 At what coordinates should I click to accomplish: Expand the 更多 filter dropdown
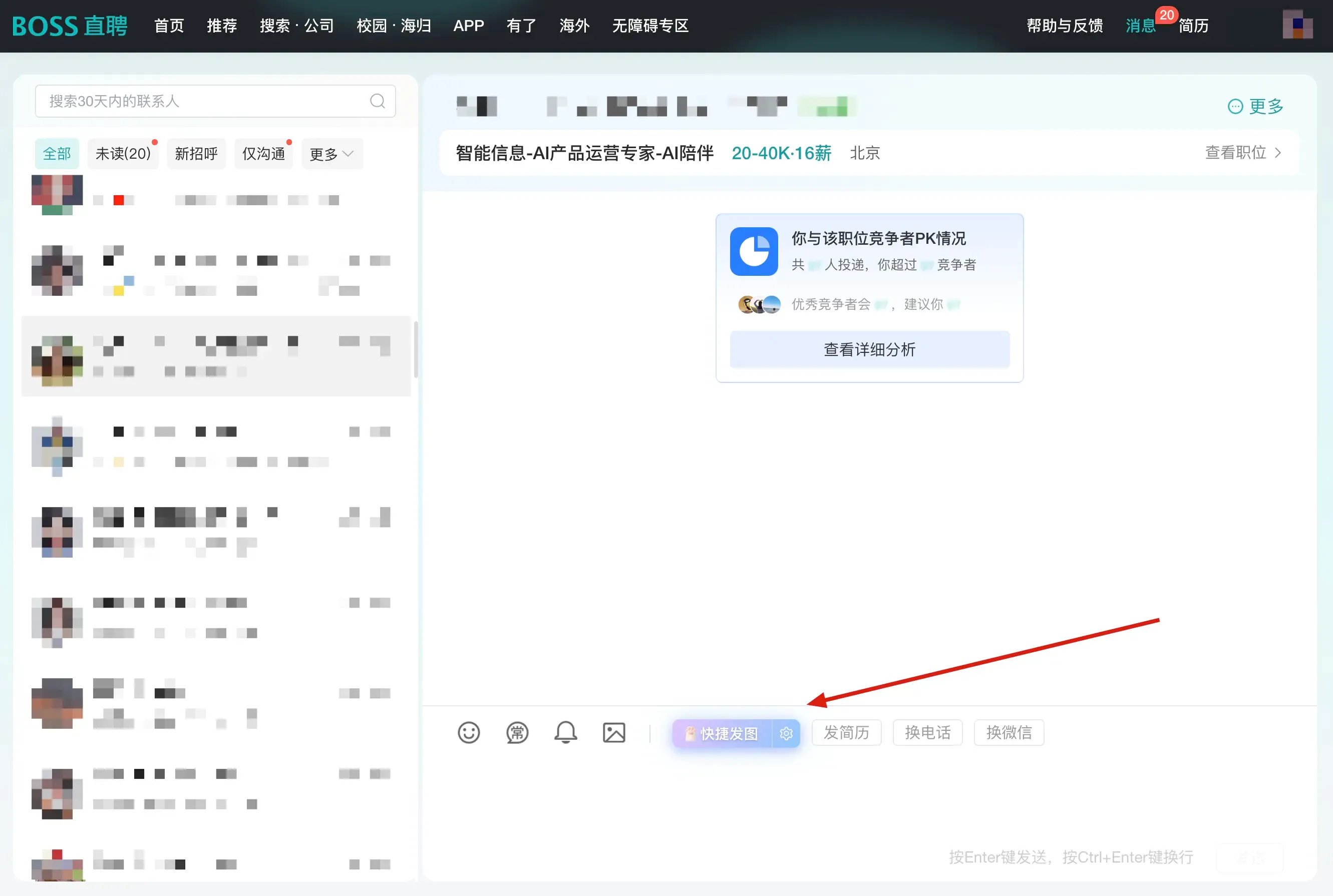pyautogui.click(x=331, y=153)
